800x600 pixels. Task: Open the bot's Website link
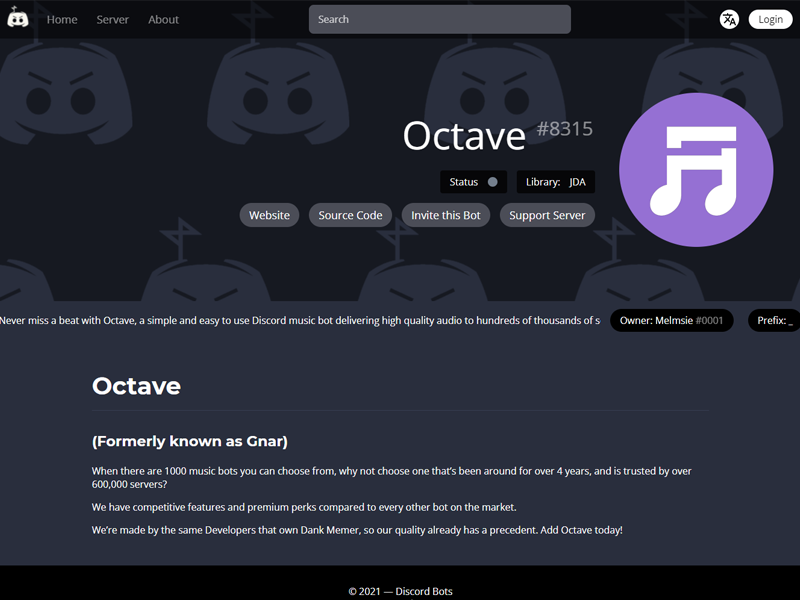click(269, 215)
